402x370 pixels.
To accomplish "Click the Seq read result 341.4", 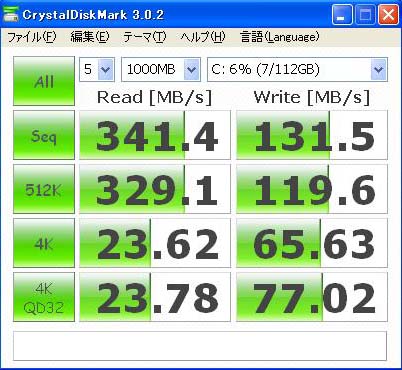I will (155, 135).
